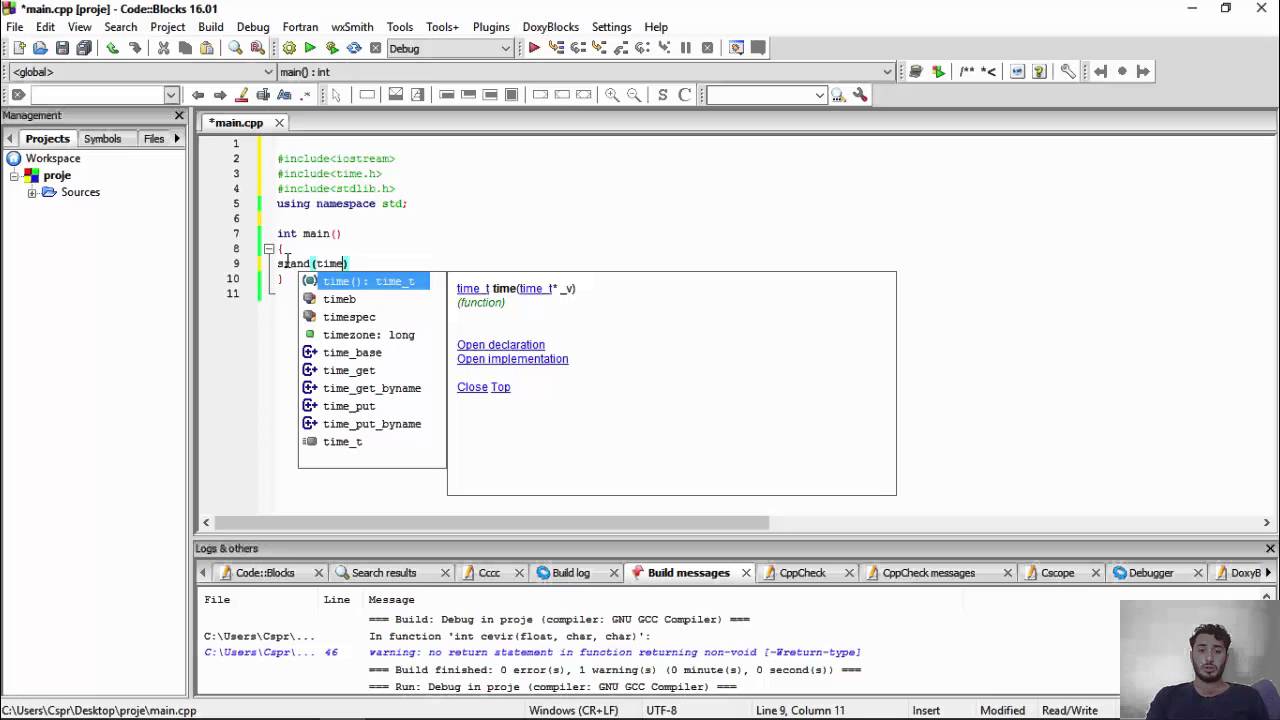Image resolution: width=1280 pixels, height=720 pixels.
Task: Select time_get_byname in the autocomplete list
Action: (372, 388)
